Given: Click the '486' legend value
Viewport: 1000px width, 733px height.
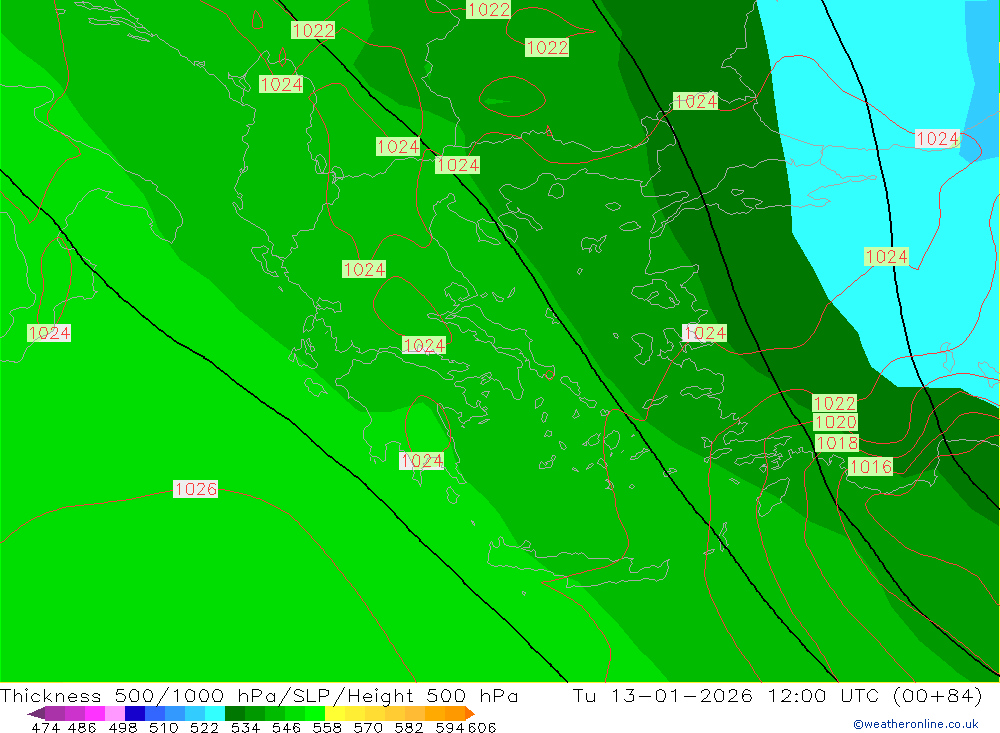Looking at the screenshot, I should 82,727.
